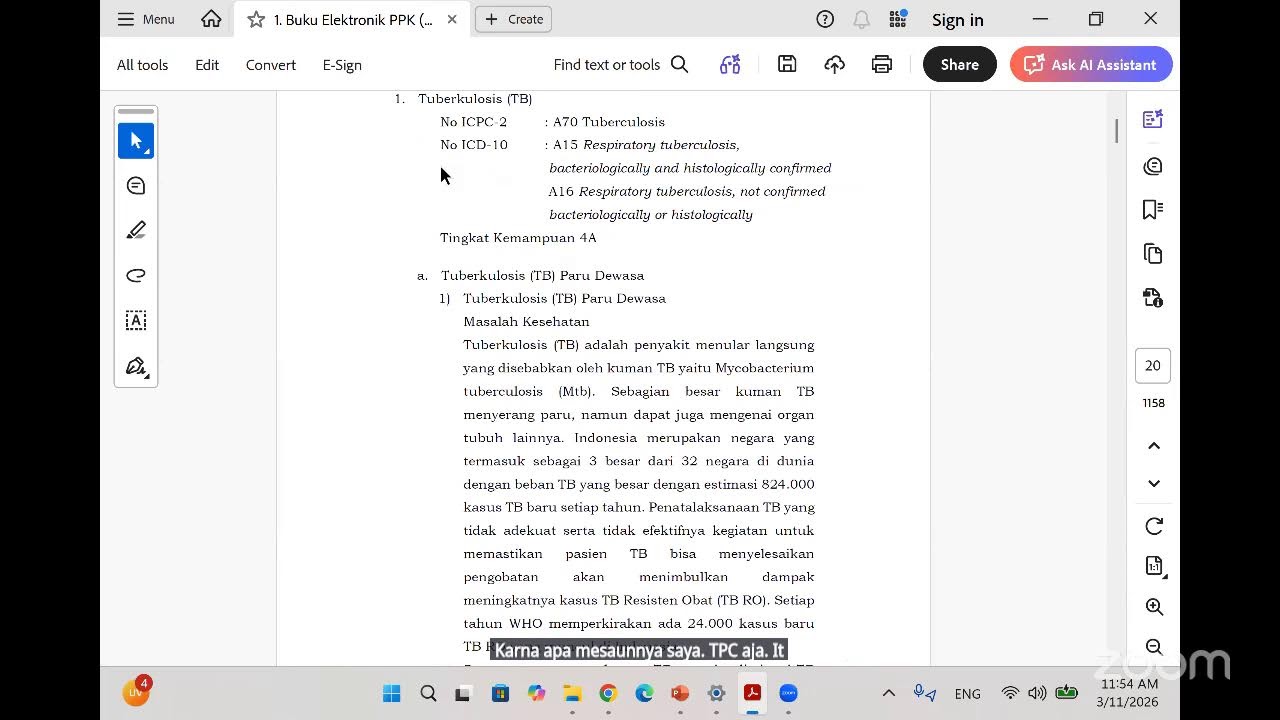
Task: Select the Buku Elektronik PPK document tab
Action: click(x=352, y=19)
